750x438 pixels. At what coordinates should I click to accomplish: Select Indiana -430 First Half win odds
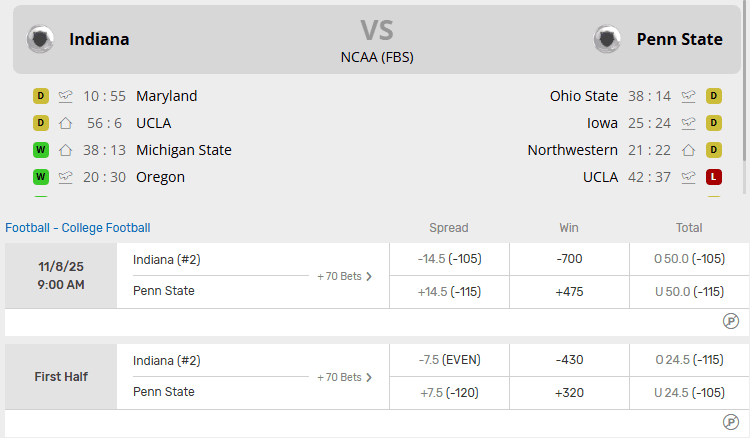(x=569, y=360)
